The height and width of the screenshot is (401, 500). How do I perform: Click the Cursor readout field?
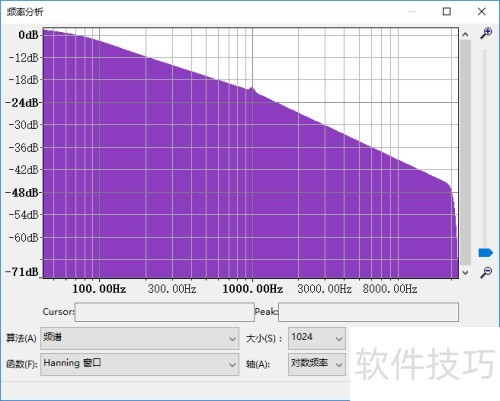click(x=165, y=312)
